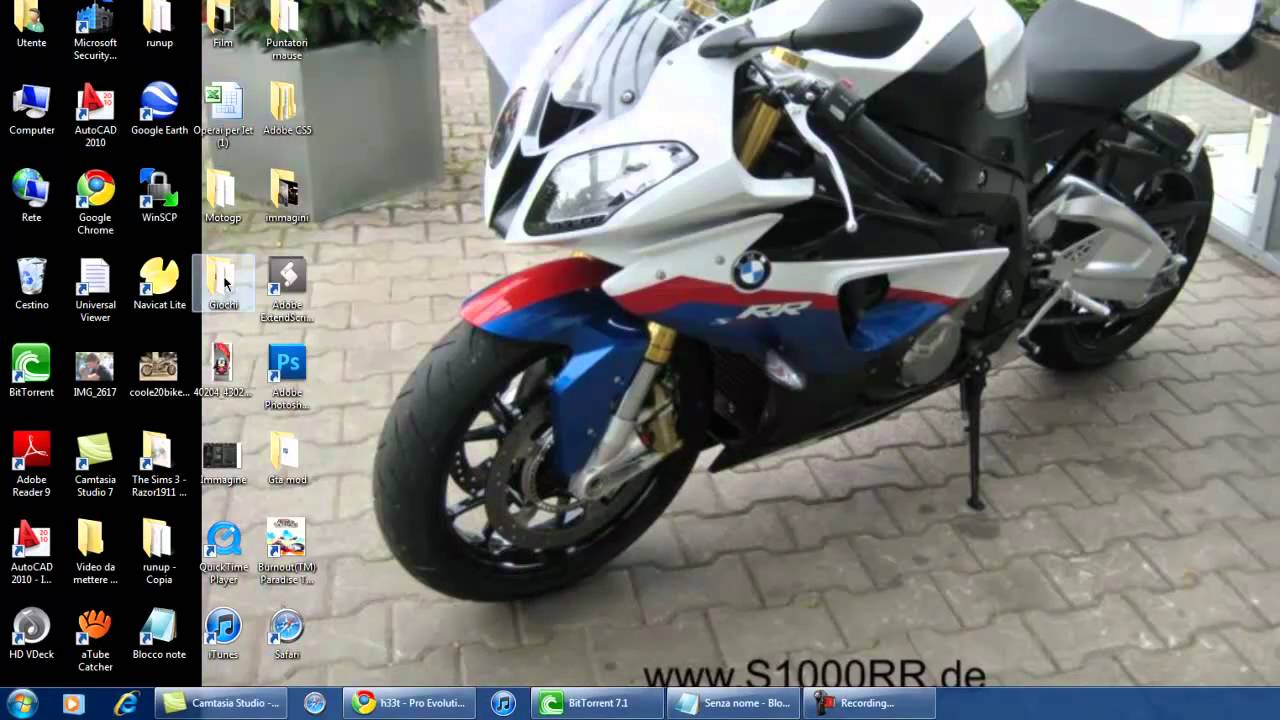Open Camtasia Studio 7 shortcut

tap(95, 452)
